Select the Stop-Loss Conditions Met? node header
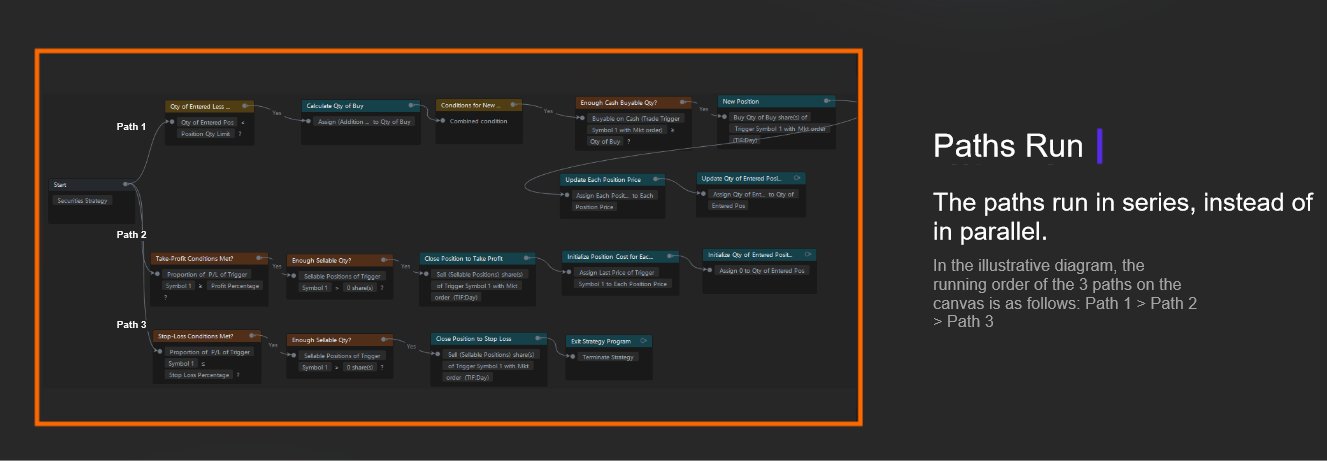 point(208,336)
